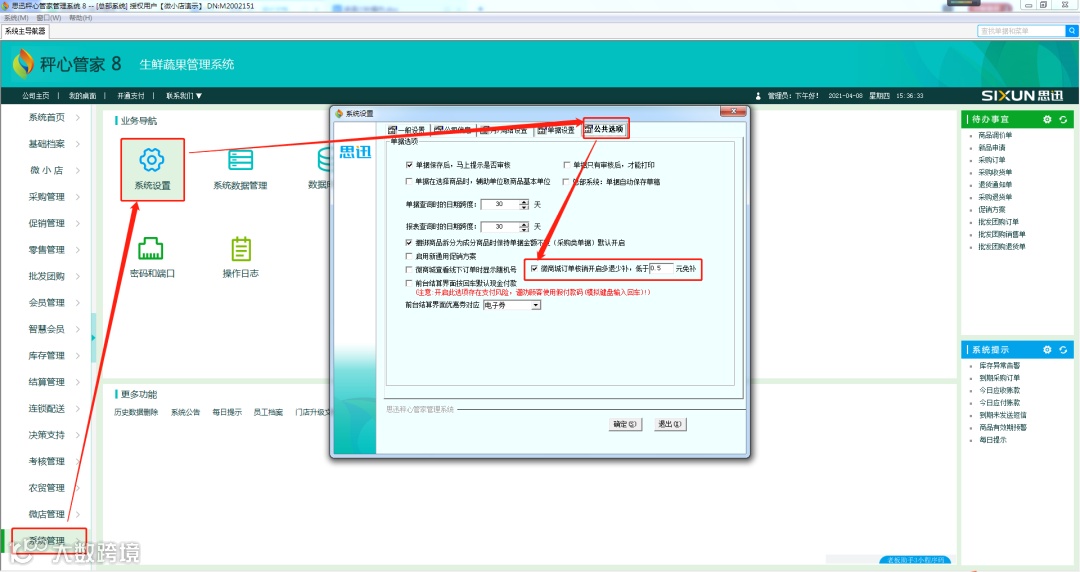This screenshot has width=1080, height=572.
Task: Open the 联系我们 dropdown in the nav bar
Action: pos(184,96)
